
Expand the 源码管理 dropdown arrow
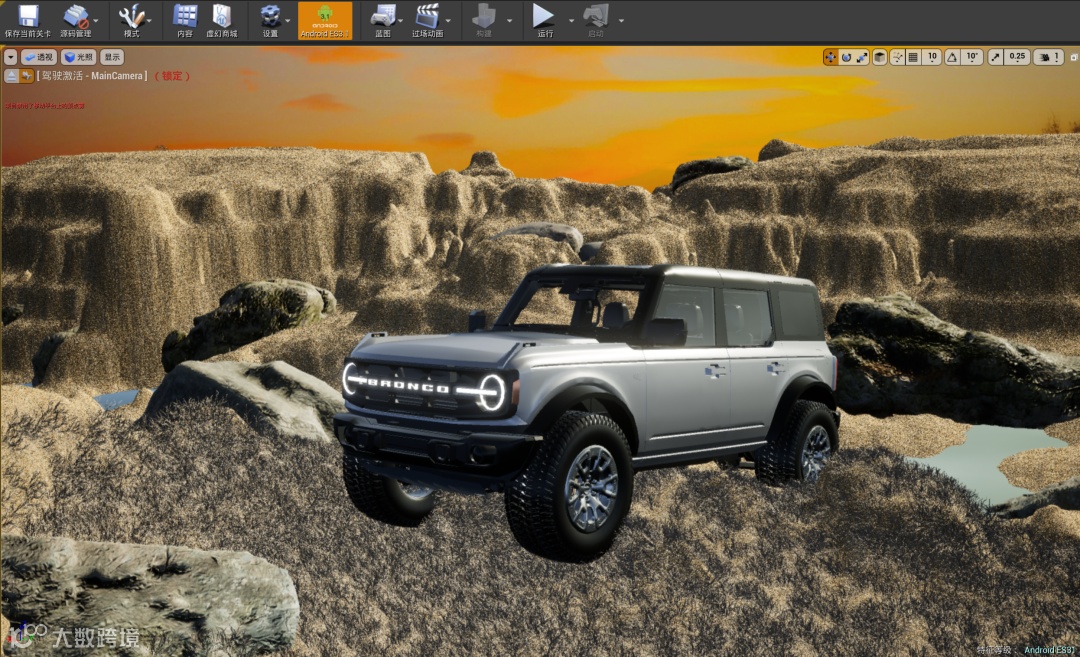(x=96, y=21)
